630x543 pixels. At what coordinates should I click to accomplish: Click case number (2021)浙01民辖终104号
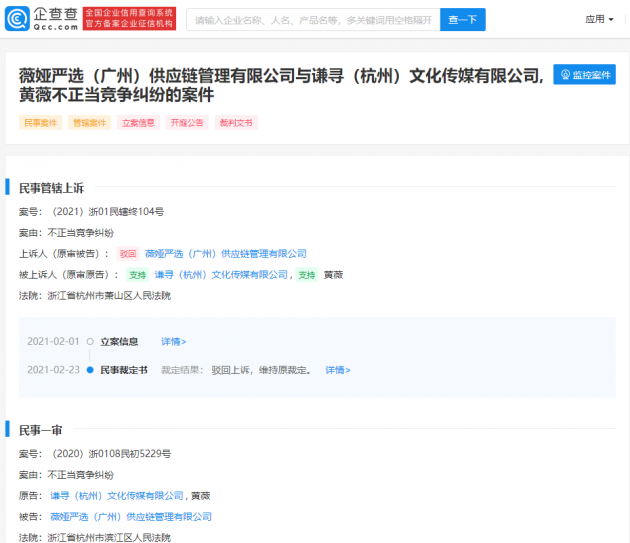point(107,211)
